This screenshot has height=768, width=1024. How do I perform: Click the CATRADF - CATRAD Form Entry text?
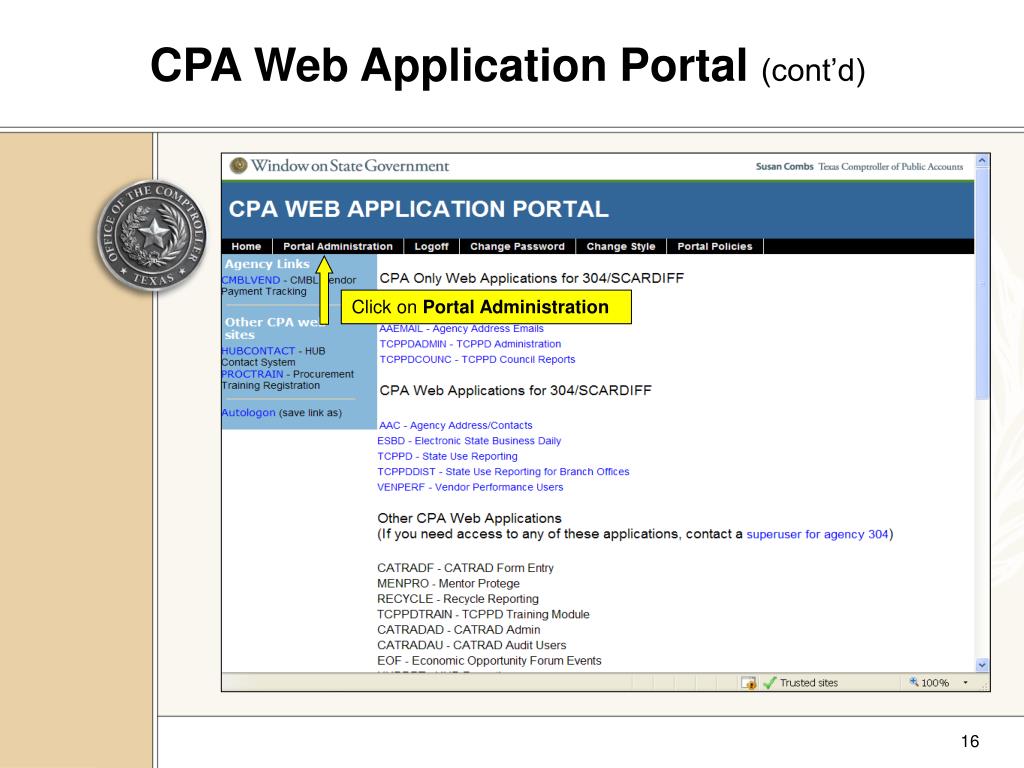pyautogui.click(x=465, y=568)
